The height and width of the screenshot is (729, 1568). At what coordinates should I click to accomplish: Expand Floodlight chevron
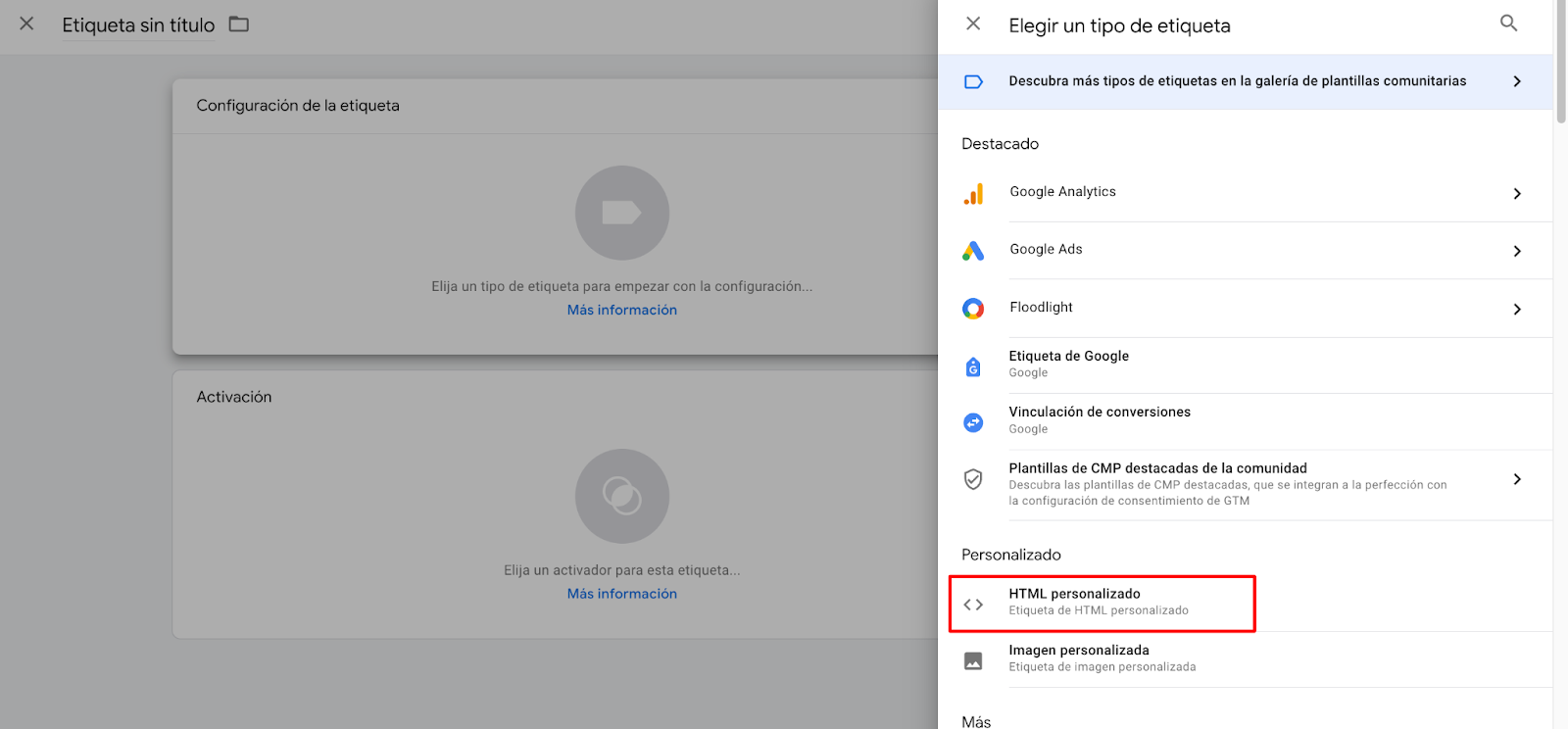[1517, 309]
